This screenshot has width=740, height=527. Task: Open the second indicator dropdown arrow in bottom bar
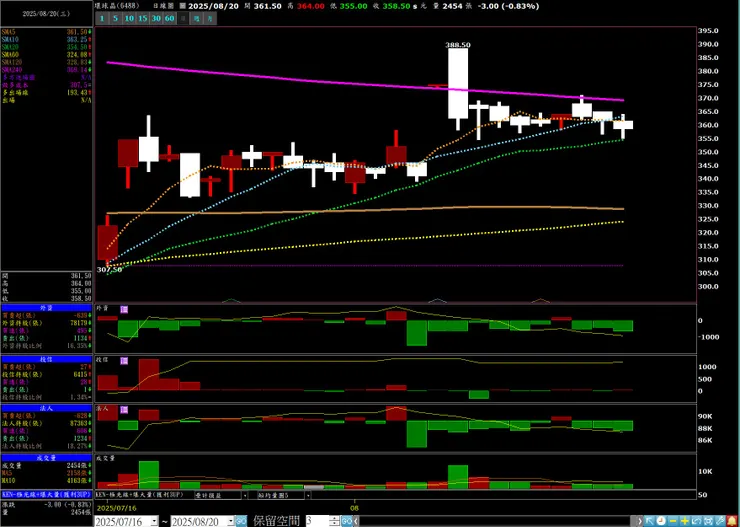pyautogui.click(x=308, y=495)
